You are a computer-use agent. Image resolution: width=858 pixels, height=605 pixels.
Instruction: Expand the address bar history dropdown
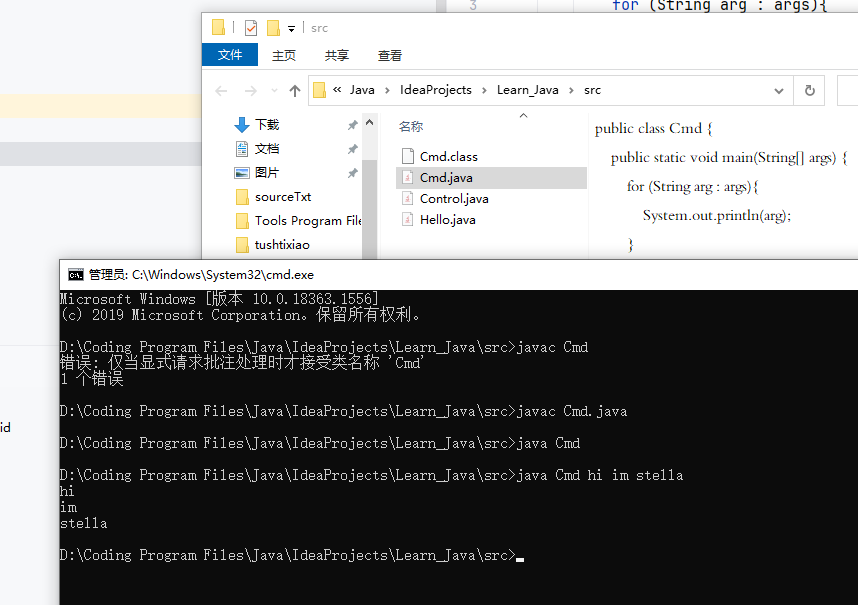pos(779,91)
